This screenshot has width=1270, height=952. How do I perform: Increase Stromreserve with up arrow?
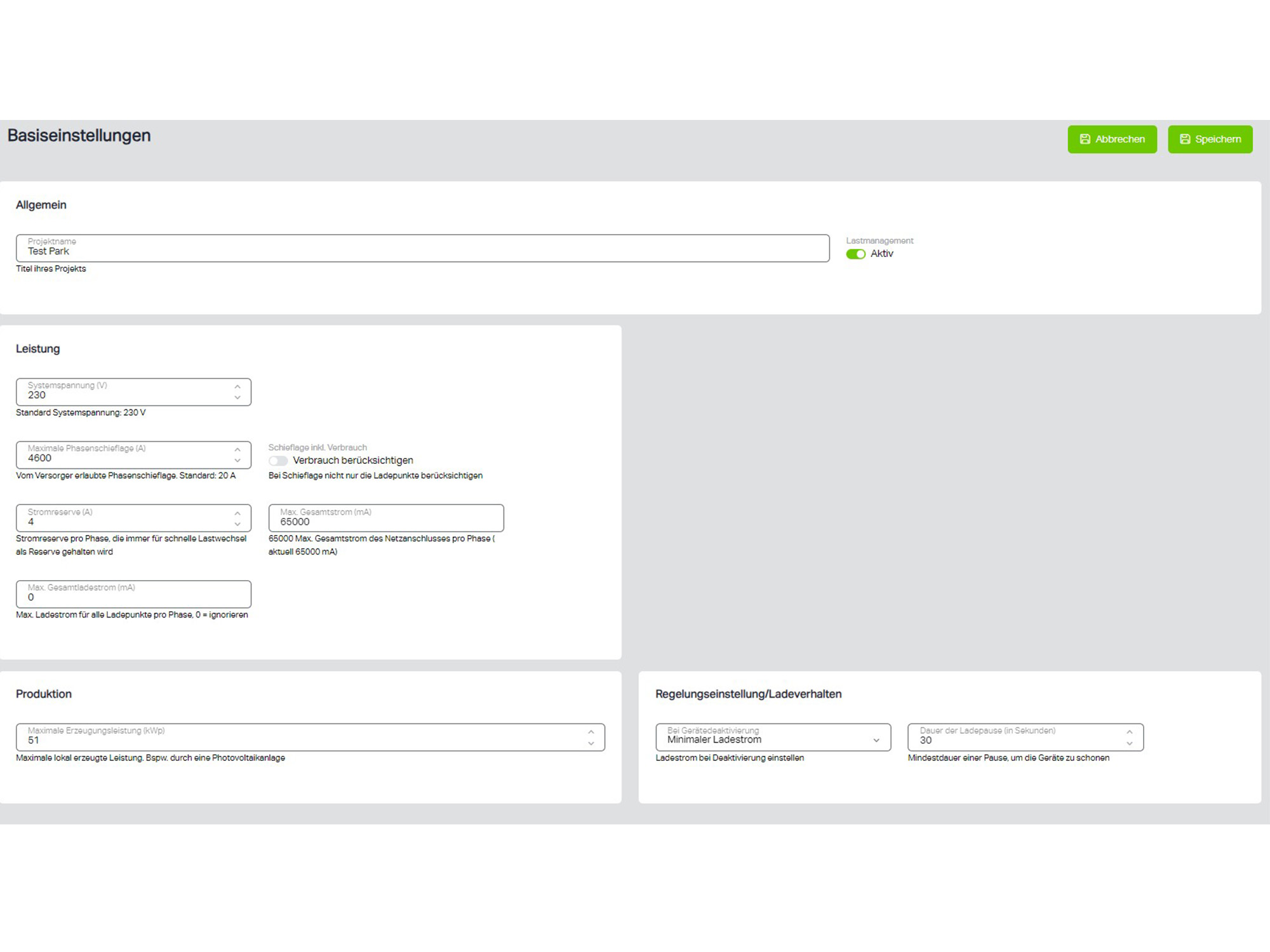point(237,512)
